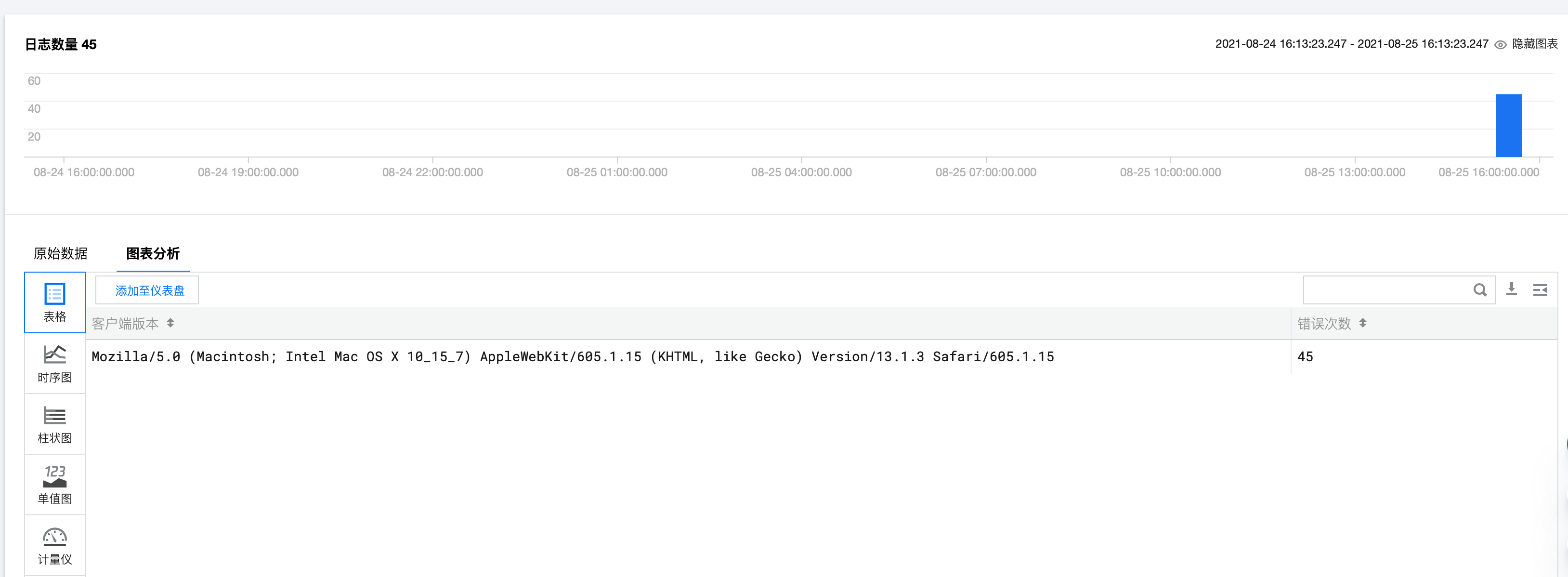This screenshot has height=577, width=1568.
Task: Choose the 柱状图 bar chart view
Action: [55, 424]
